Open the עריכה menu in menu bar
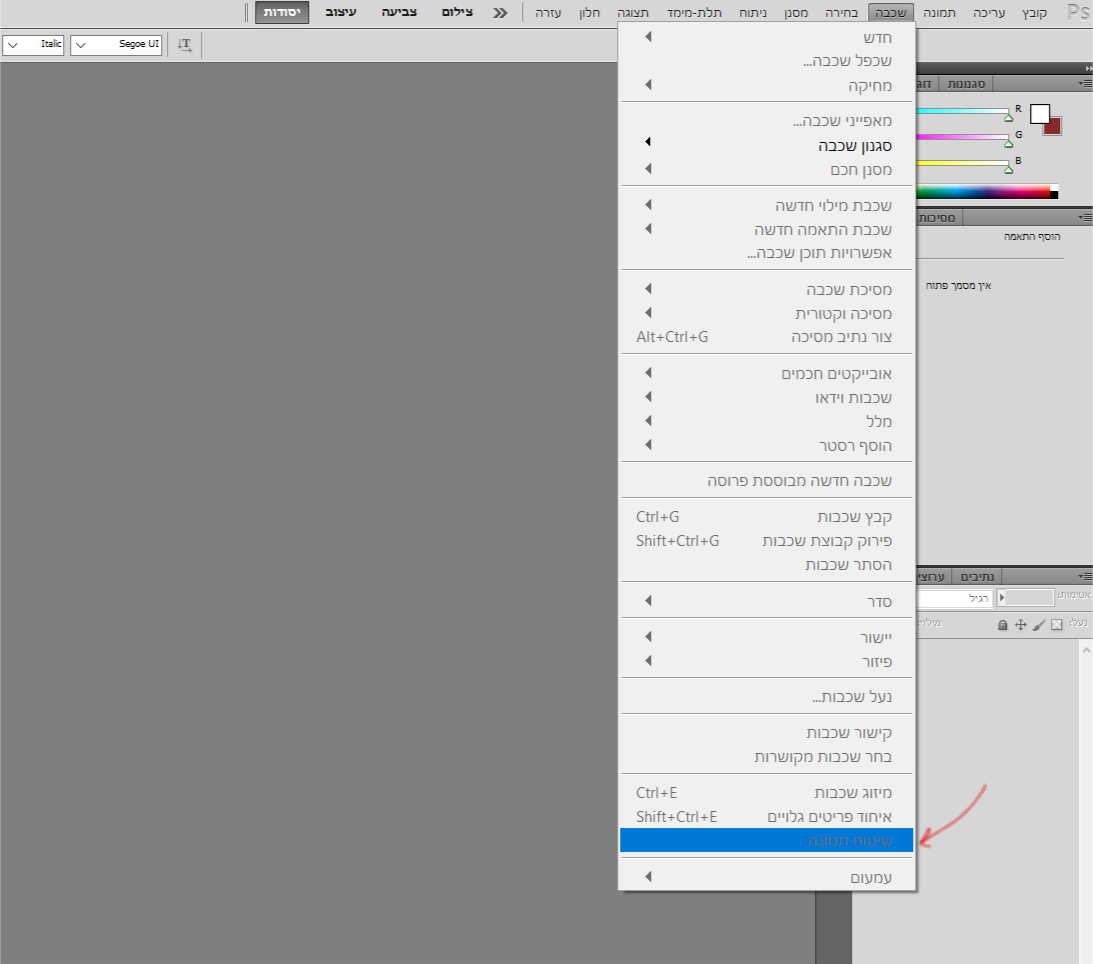Image resolution: width=1093 pixels, height=964 pixels. tap(989, 13)
